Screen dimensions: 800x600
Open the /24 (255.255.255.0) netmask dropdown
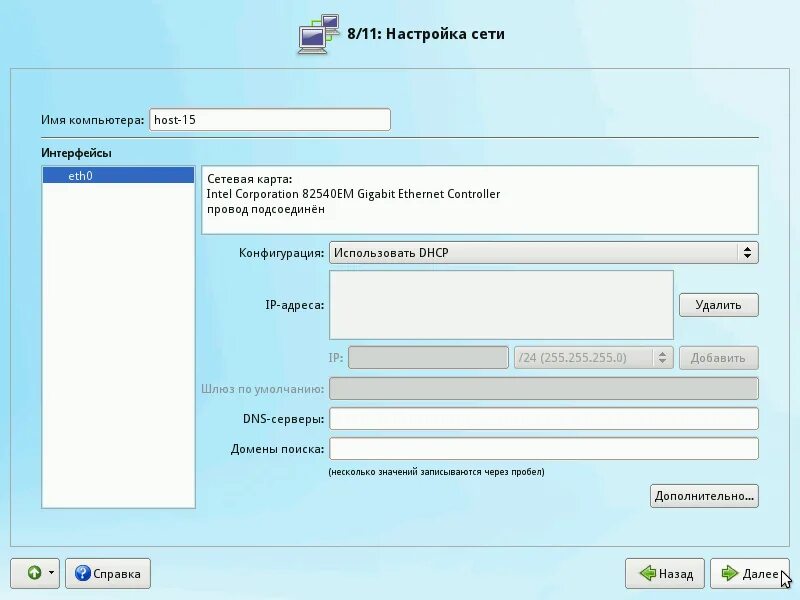coord(593,358)
